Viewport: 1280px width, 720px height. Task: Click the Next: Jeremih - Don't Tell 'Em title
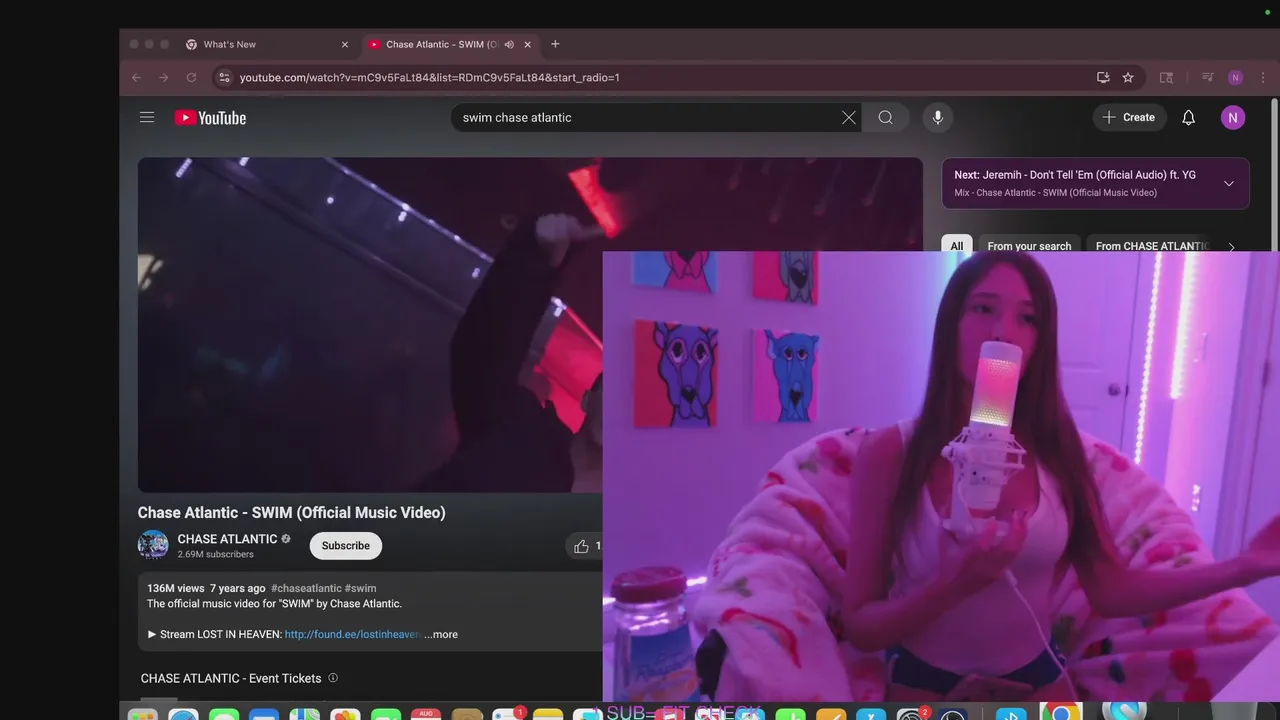pos(1075,174)
